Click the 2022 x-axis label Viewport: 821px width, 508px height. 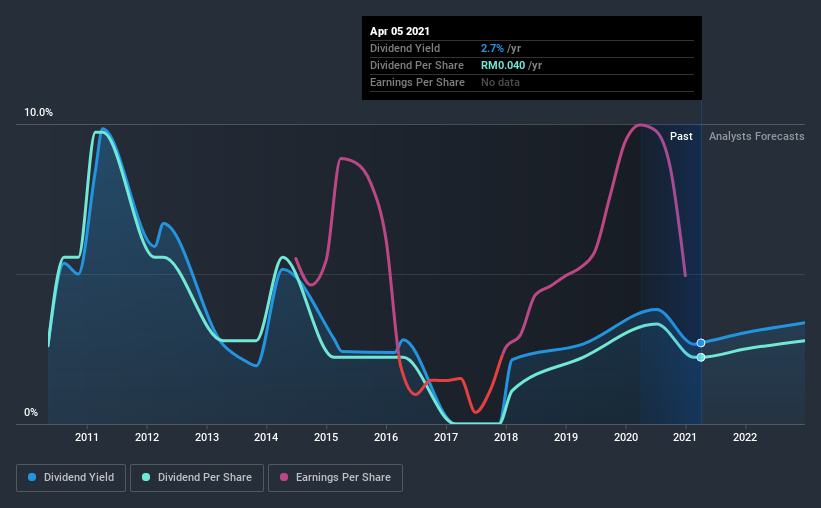pyautogui.click(x=745, y=437)
